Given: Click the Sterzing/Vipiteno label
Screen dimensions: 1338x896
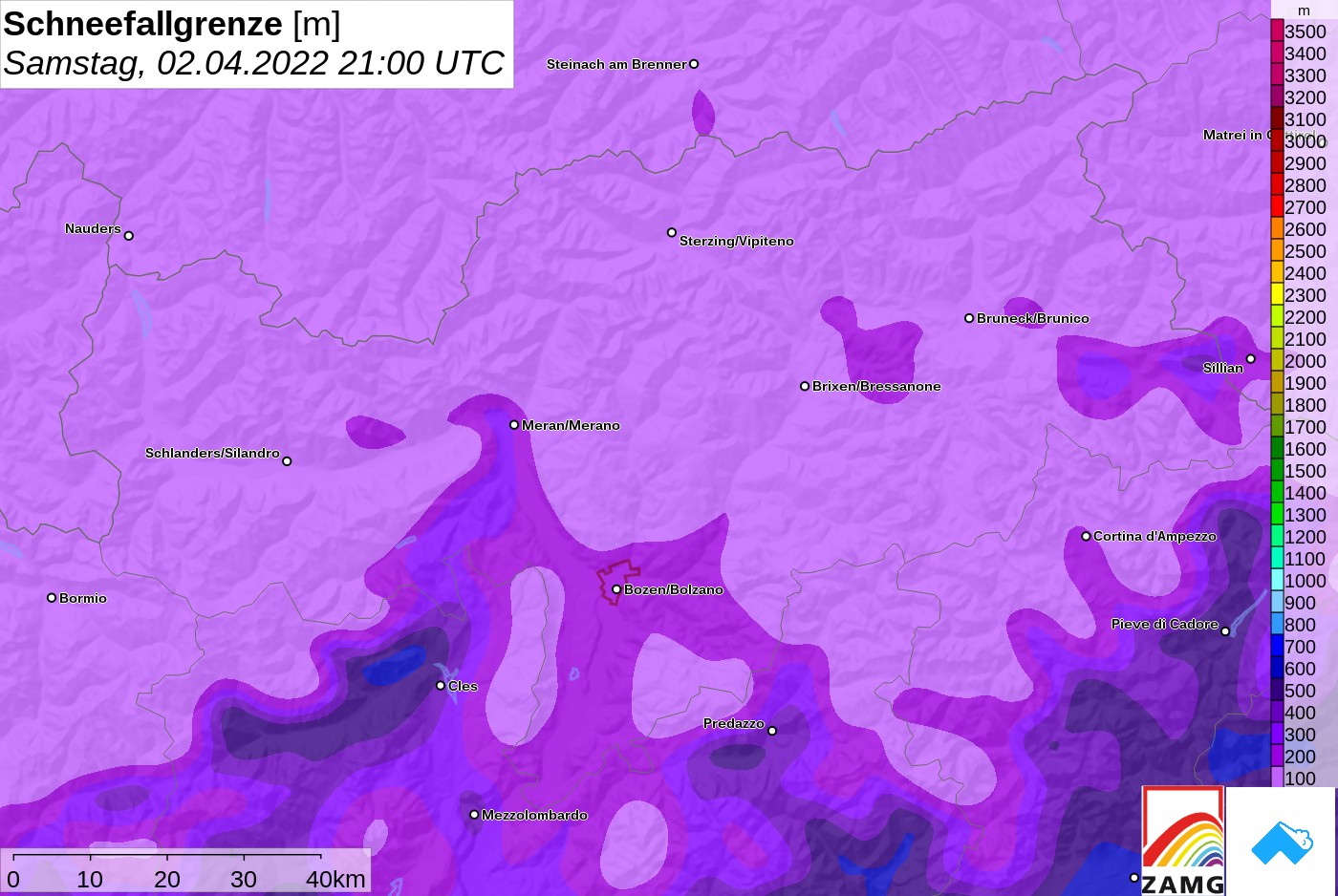Looking at the screenshot, I should pos(737,242).
